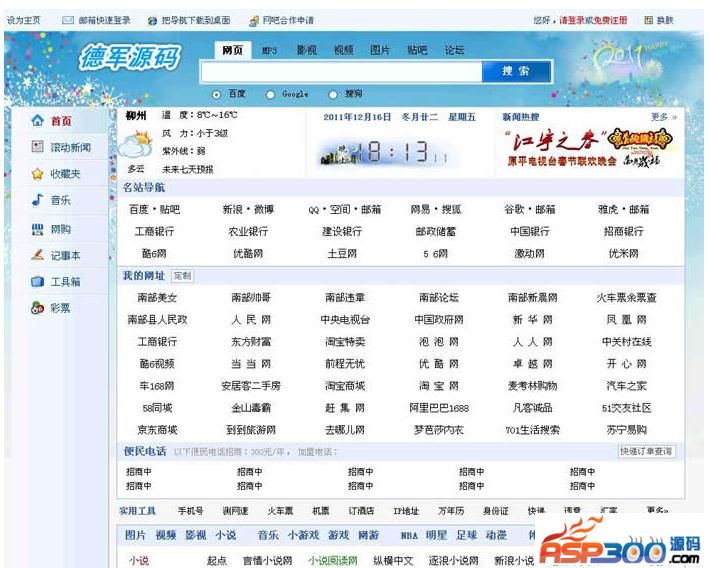710x568 pixels.
Task: Click the 定制 customize button
Action: coord(182,276)
